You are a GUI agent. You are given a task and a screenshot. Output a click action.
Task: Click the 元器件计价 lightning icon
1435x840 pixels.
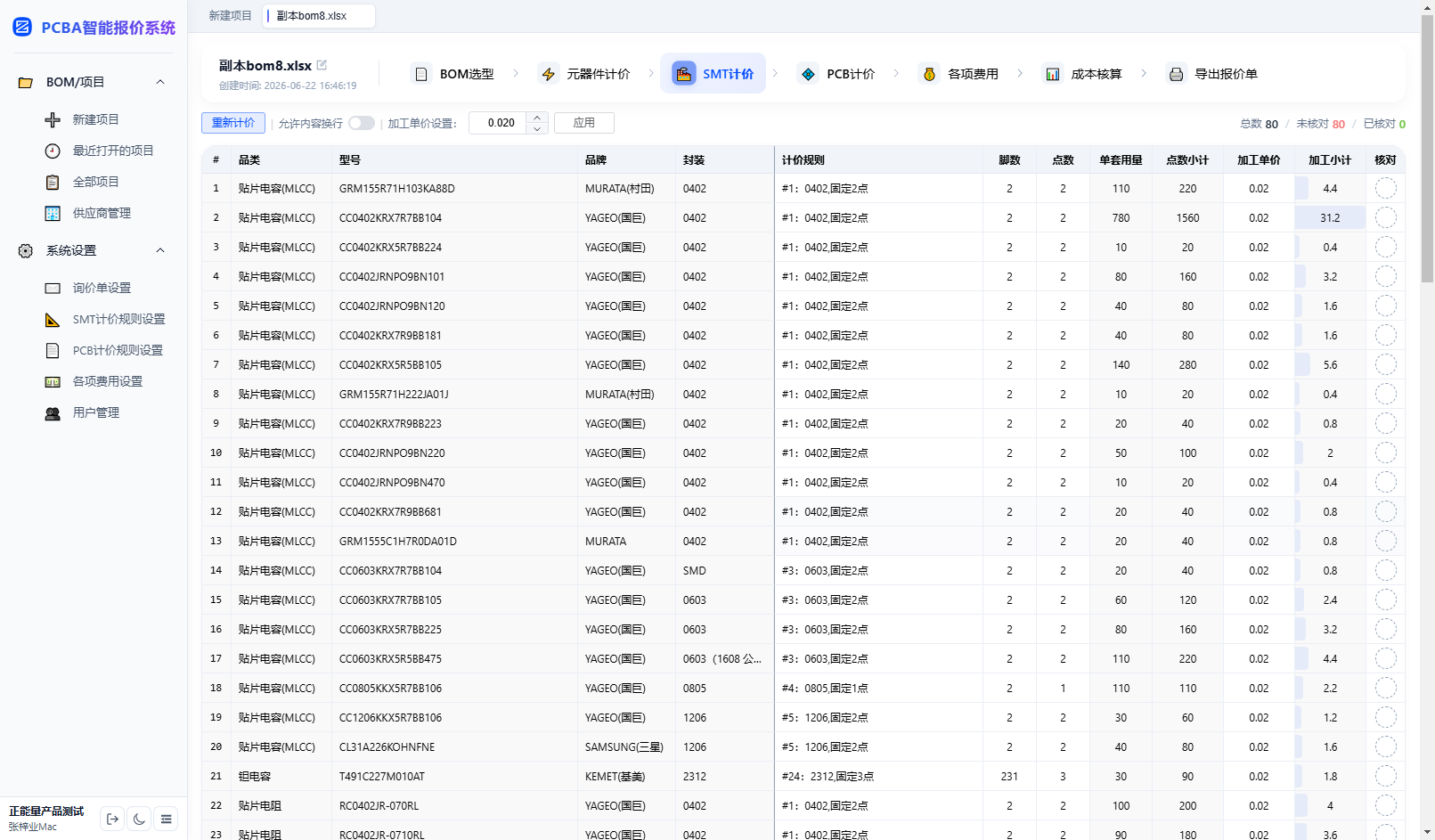549,74
